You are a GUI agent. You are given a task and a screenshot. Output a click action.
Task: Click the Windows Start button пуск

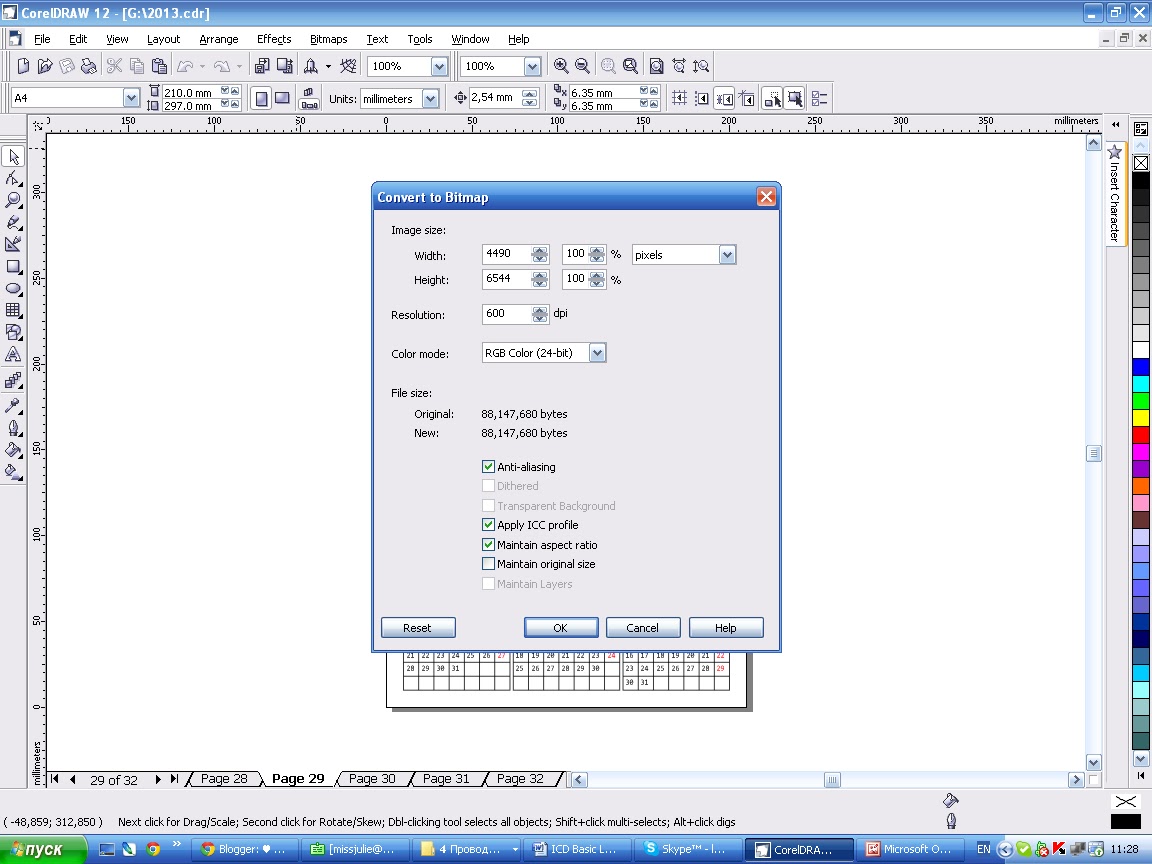pos(43,849)
